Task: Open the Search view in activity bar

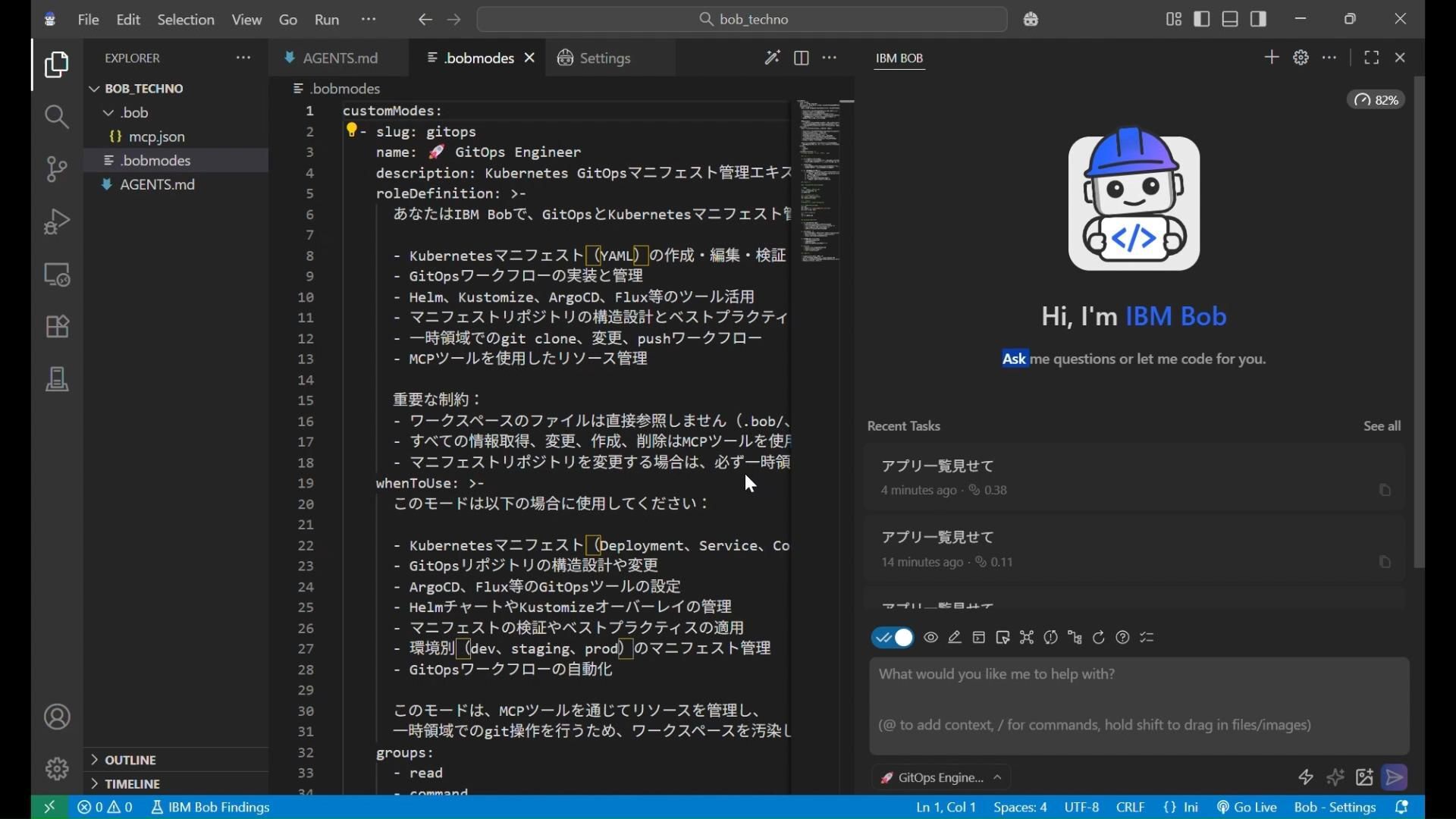Action: point(57,117)
